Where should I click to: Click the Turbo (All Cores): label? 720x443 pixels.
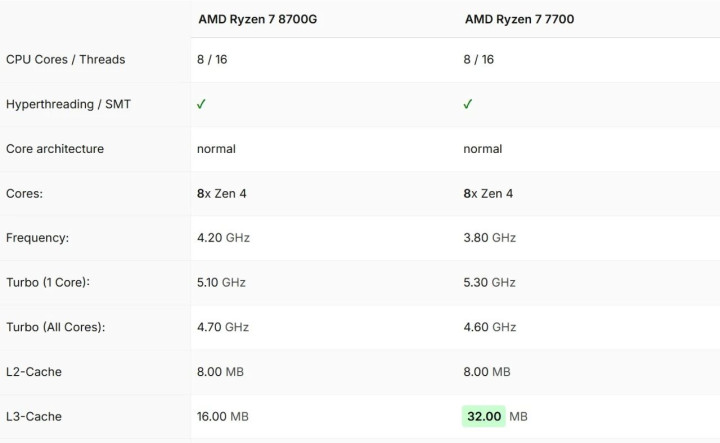point(56,327)
